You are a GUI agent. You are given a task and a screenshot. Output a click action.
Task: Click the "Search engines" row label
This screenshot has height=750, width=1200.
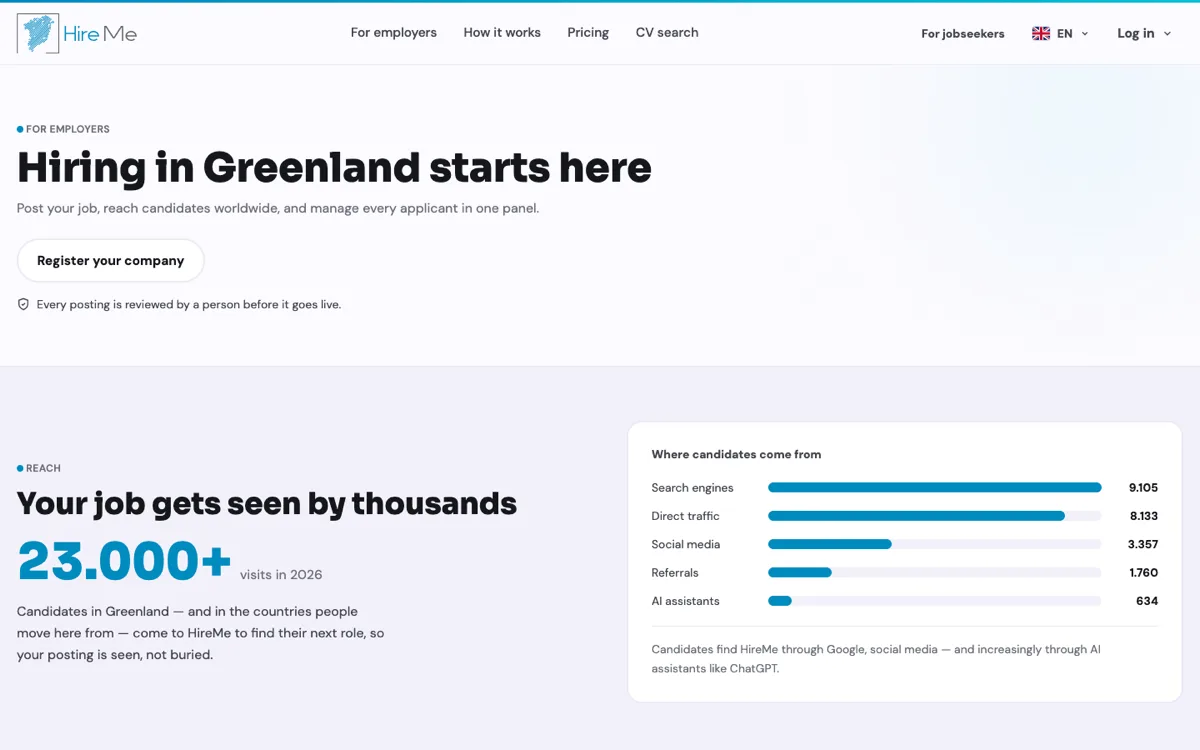(x=693, y=488)
